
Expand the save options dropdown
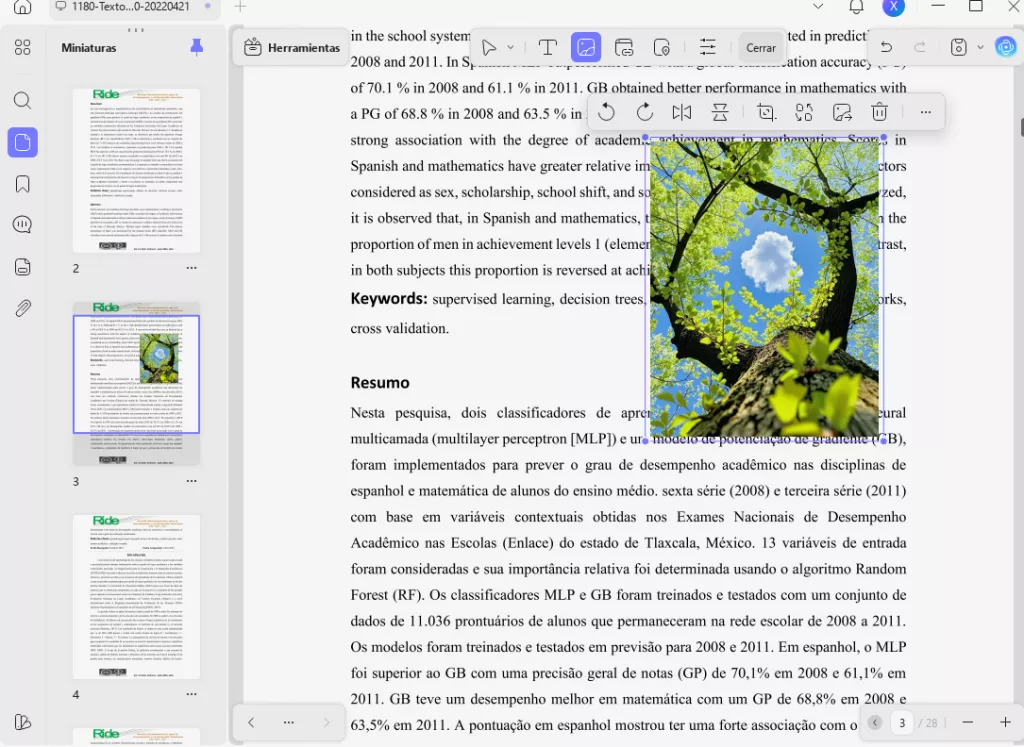point(980,47)
